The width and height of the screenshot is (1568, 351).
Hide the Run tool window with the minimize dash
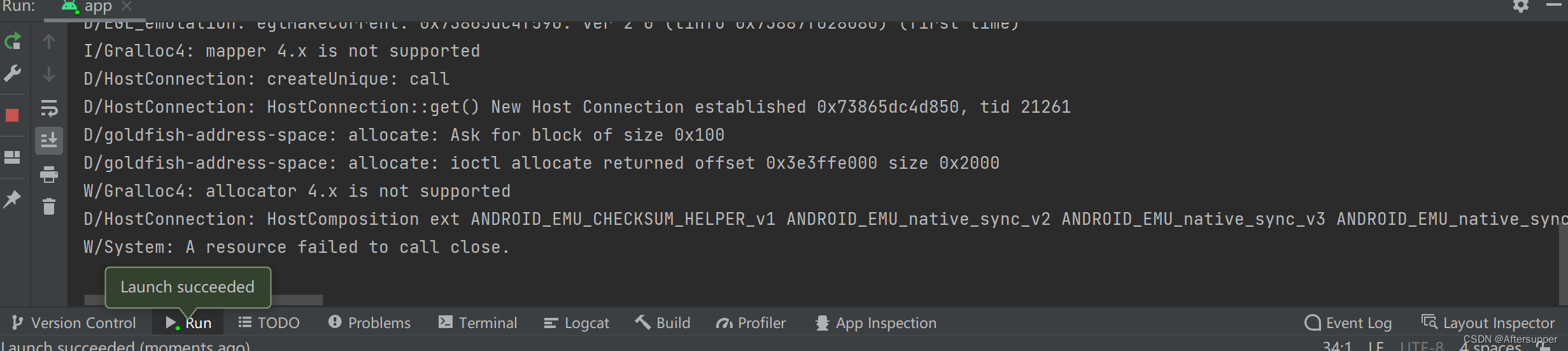[x=1554, y=5]
